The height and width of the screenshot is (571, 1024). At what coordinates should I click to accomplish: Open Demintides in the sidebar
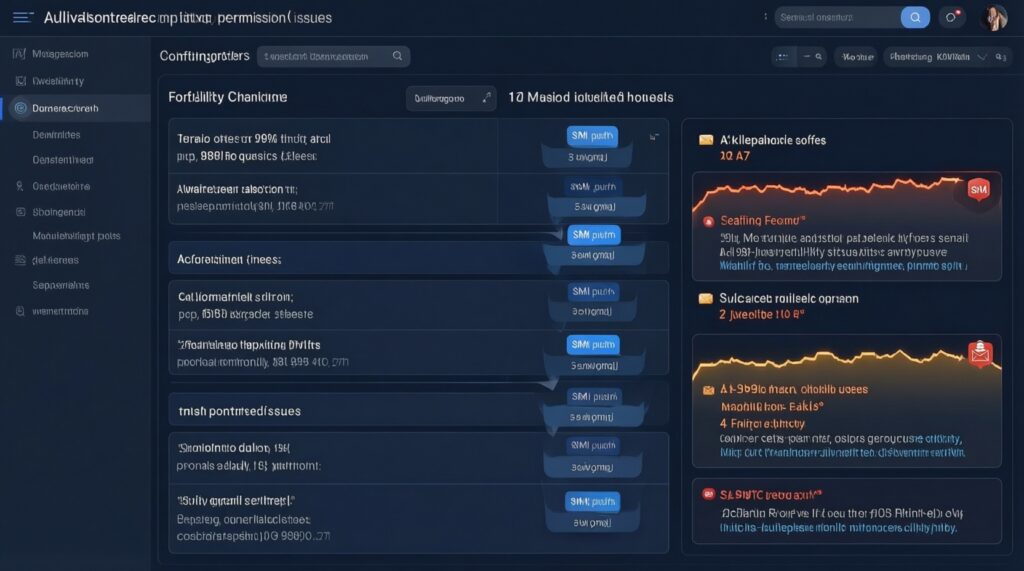(56, 135)
